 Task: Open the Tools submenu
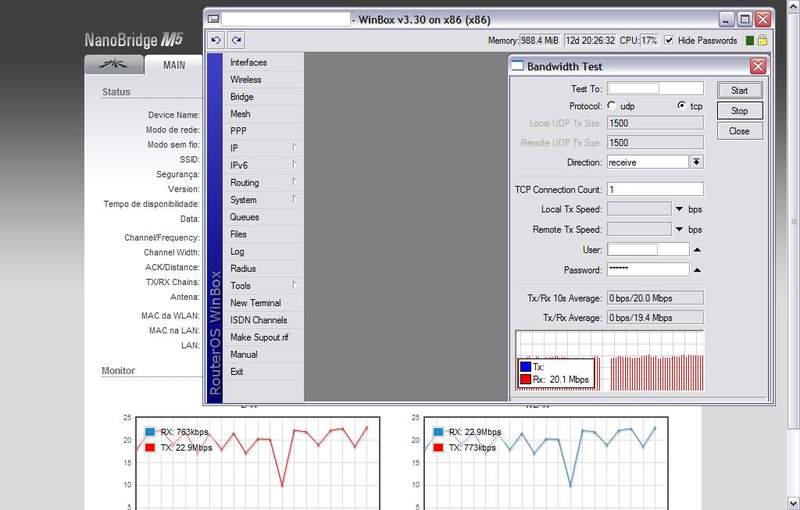(263, 286)
